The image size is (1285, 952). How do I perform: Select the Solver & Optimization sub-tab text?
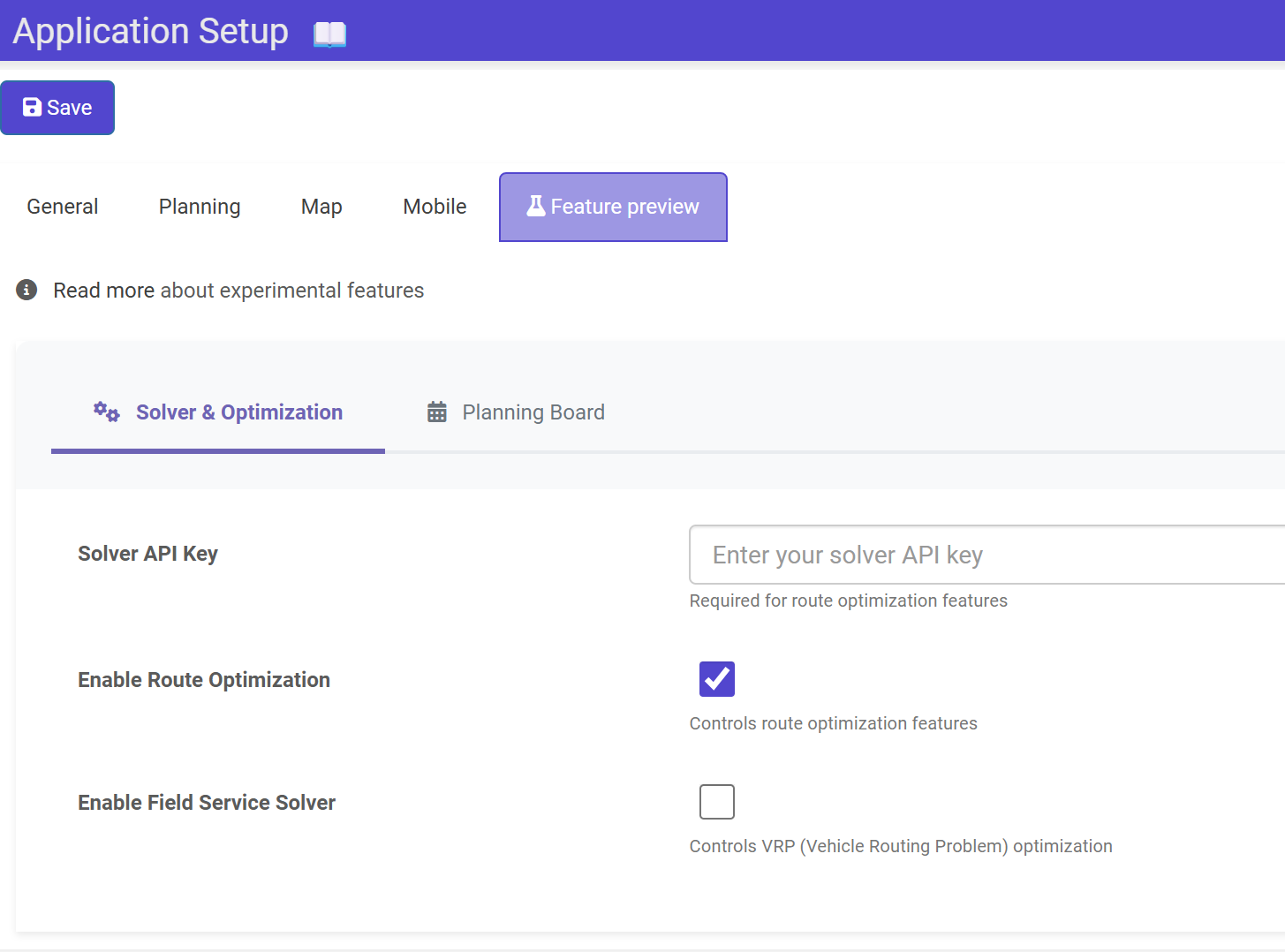click(239, 412)
